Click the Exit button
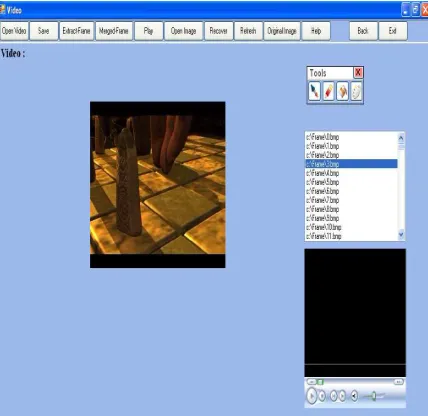This screenshot has height=416, width=428. pyautogui.click(x=393, y=31)
